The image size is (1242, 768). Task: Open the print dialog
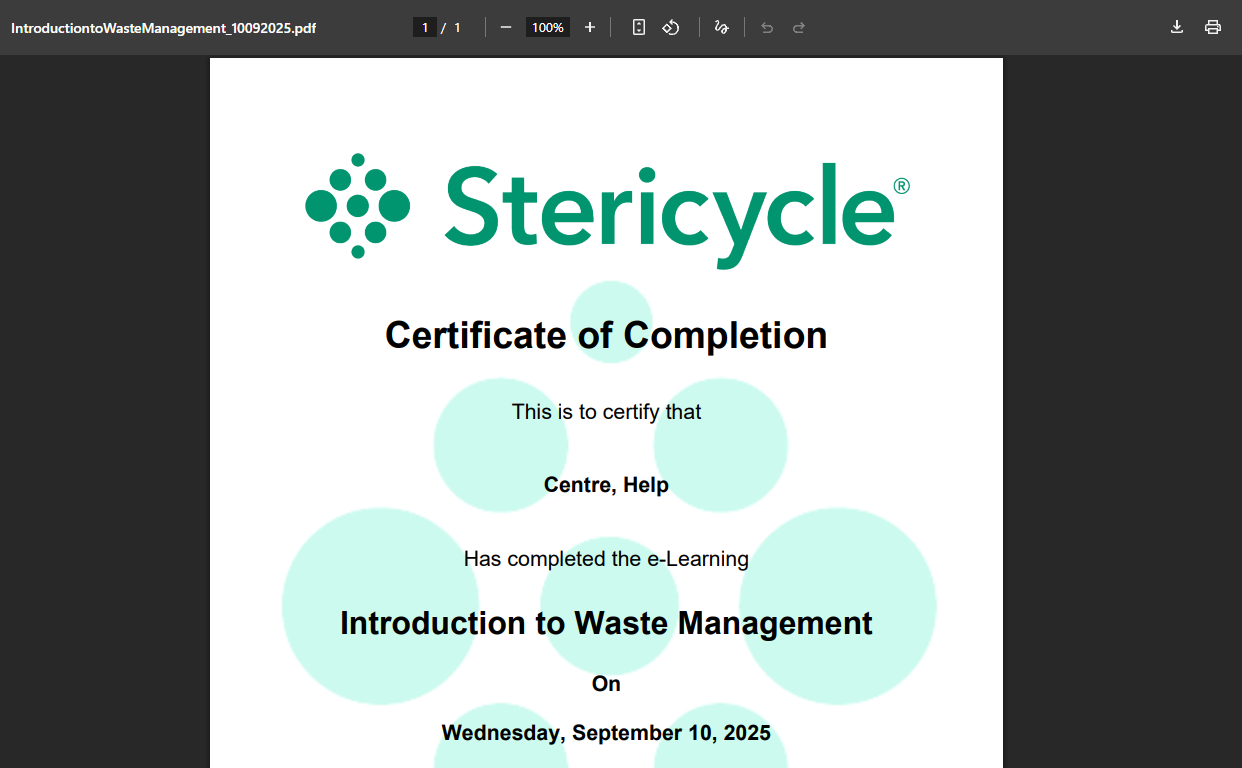click(1213, 27)
